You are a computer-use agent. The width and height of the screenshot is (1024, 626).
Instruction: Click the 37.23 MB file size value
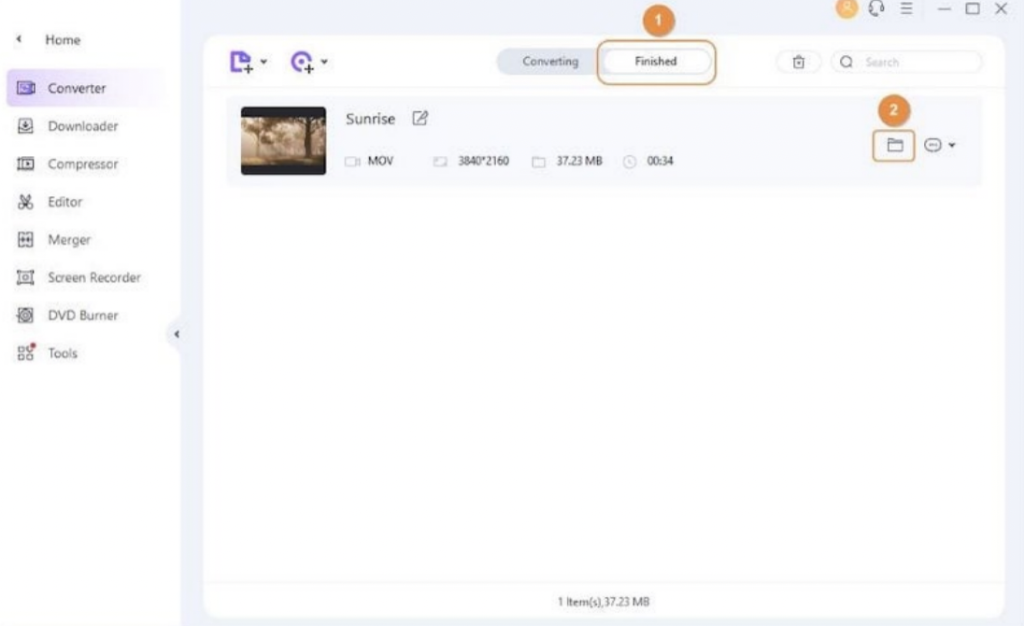click(579, 161)
